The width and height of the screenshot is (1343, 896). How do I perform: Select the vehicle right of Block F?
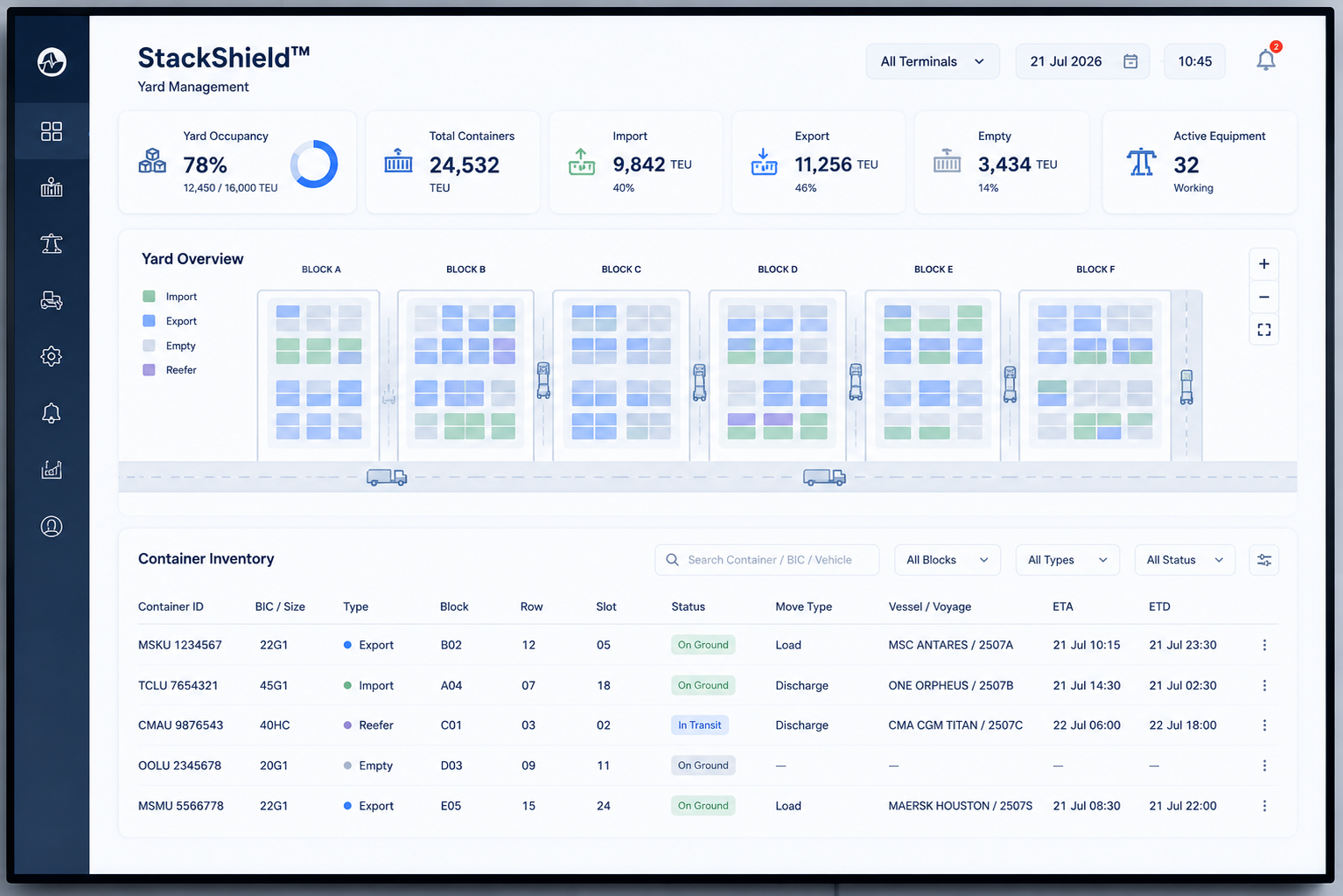click(x=1186, y=387)
